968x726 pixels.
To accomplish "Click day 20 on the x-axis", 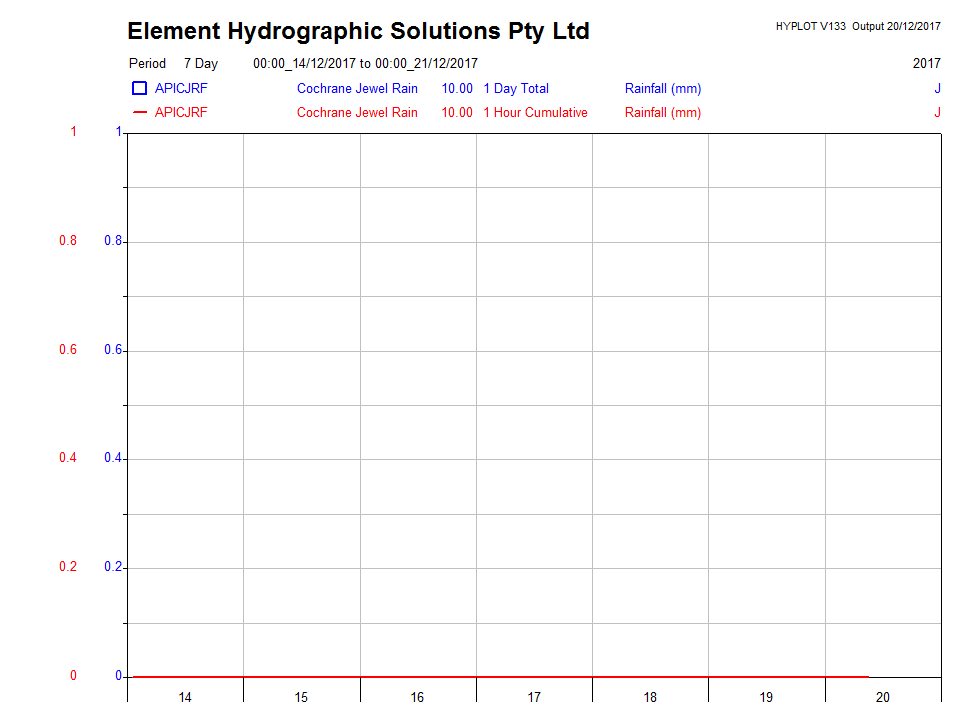I will pyautogui.click(x=882, y=697).
